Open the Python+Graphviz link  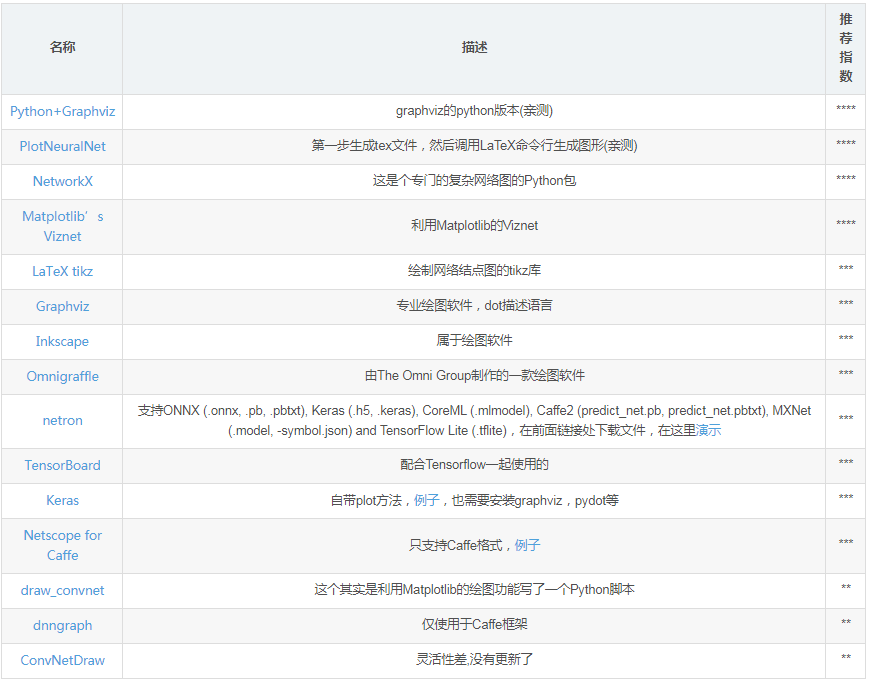tap(62, 112)
